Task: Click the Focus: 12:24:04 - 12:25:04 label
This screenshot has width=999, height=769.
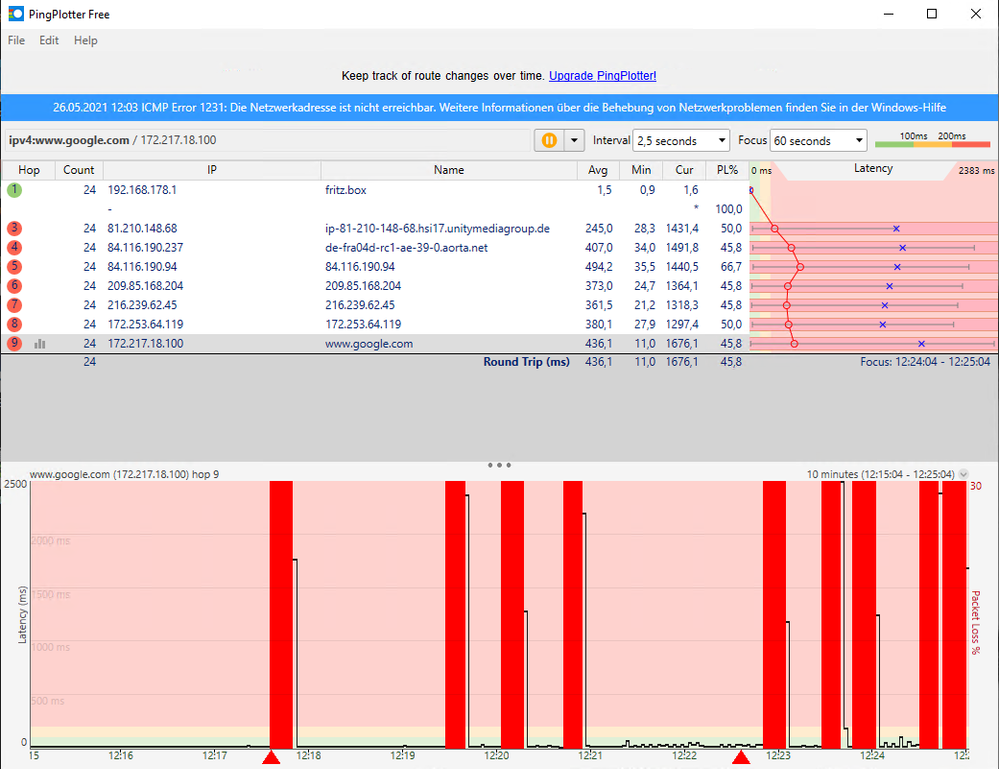Action: pyautogui.click(x=925, y=362)
